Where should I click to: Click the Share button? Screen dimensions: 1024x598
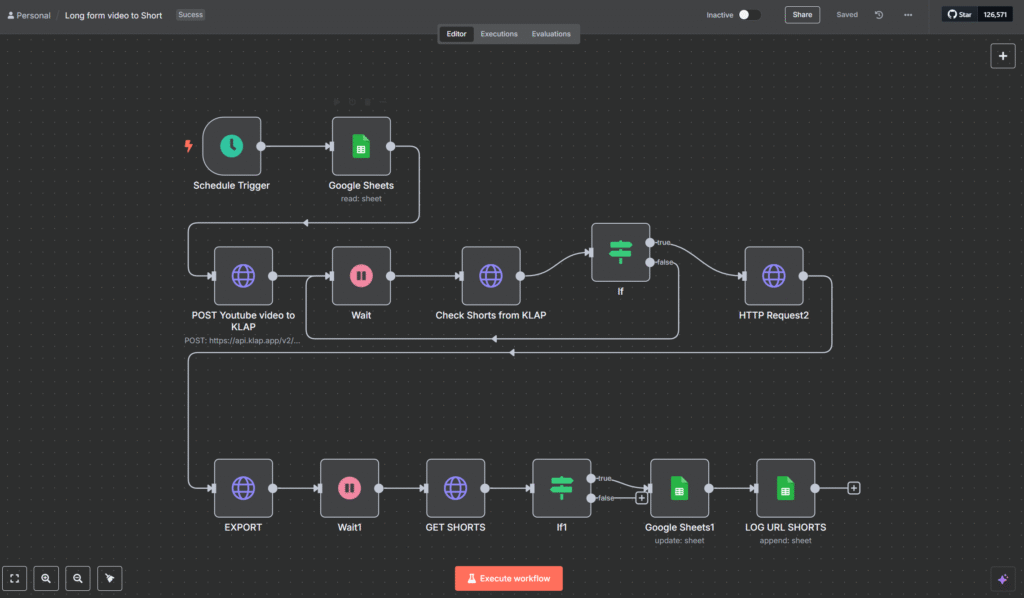(x=802, y=15)
